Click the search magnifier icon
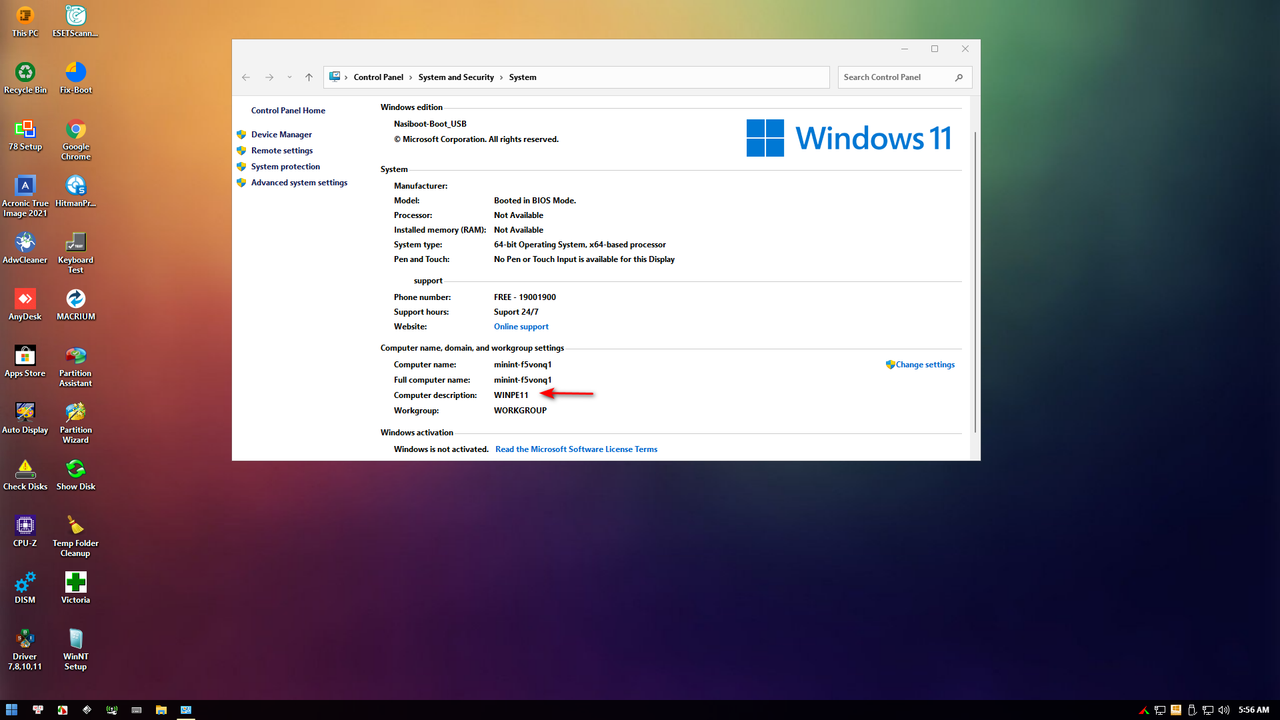 [x=959, y=77]
